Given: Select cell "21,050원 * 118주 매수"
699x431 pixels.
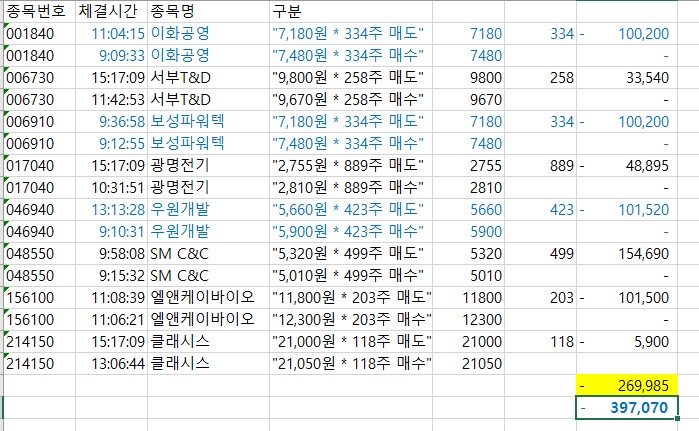Looking at the screenshot, I should coord(351,364).
